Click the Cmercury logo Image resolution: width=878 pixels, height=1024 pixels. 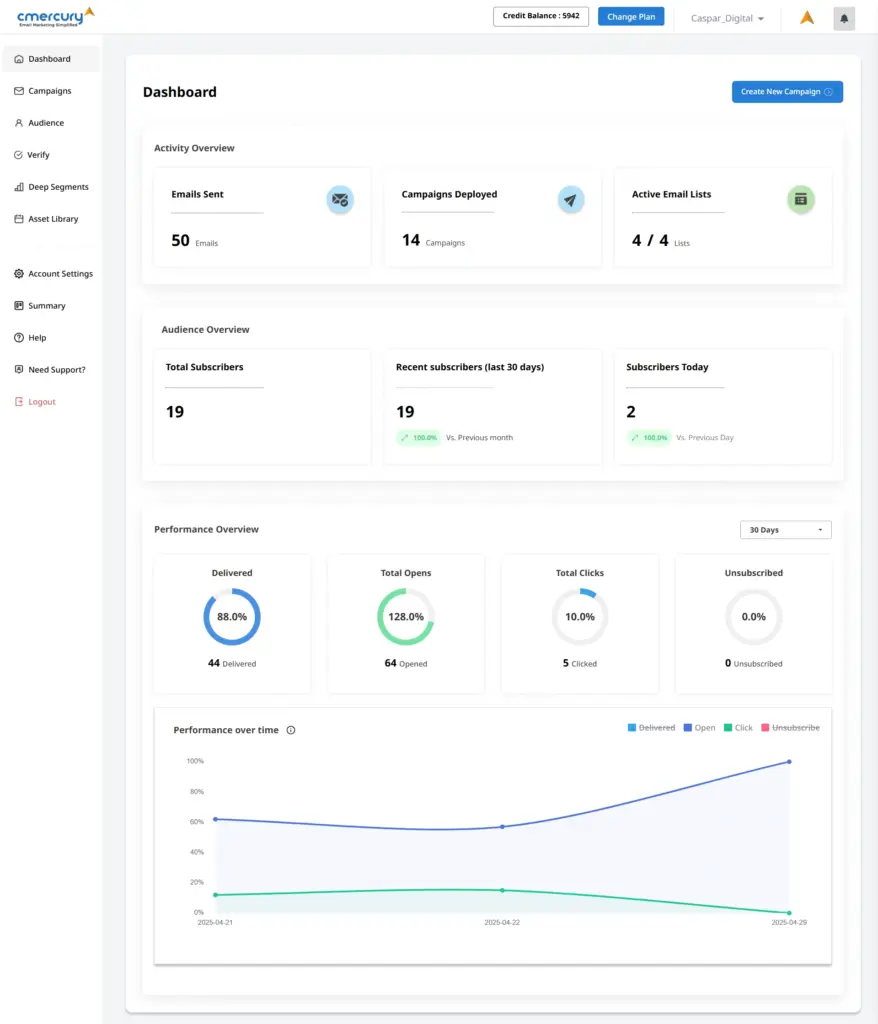(x=56, y=16)
